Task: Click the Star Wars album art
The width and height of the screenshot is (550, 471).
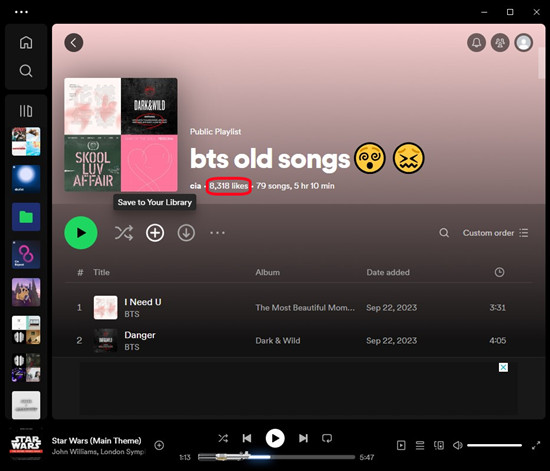Action: (x=26, y=444)
